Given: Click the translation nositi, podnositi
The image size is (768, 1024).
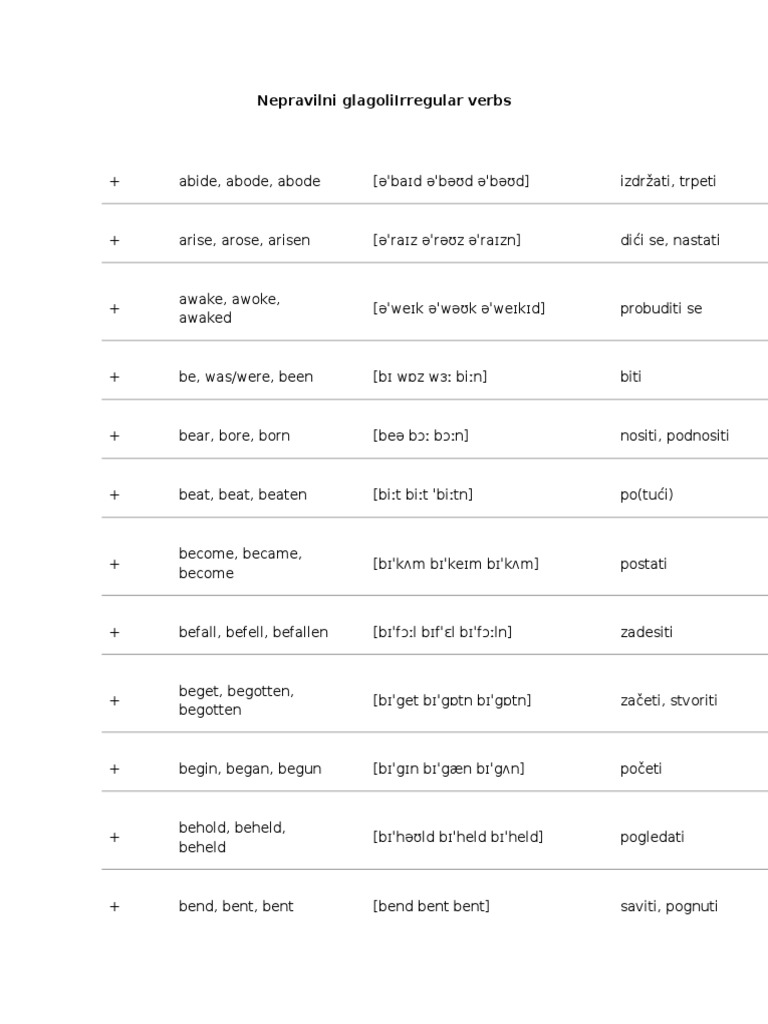Looking at the screenshot, I should pos(674,436).
